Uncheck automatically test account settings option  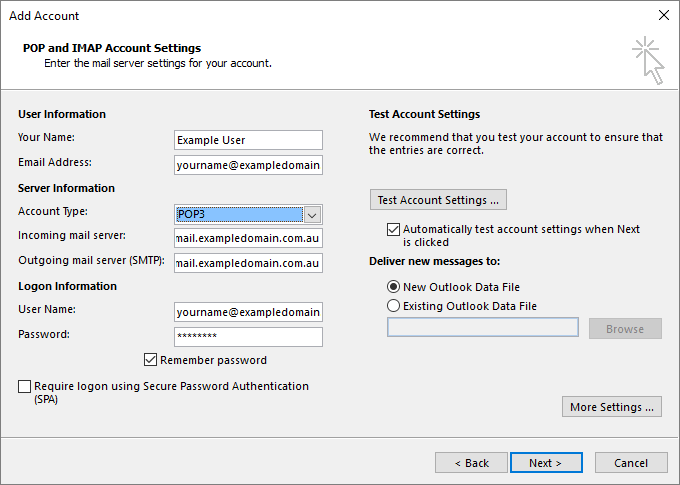[393, 229]
